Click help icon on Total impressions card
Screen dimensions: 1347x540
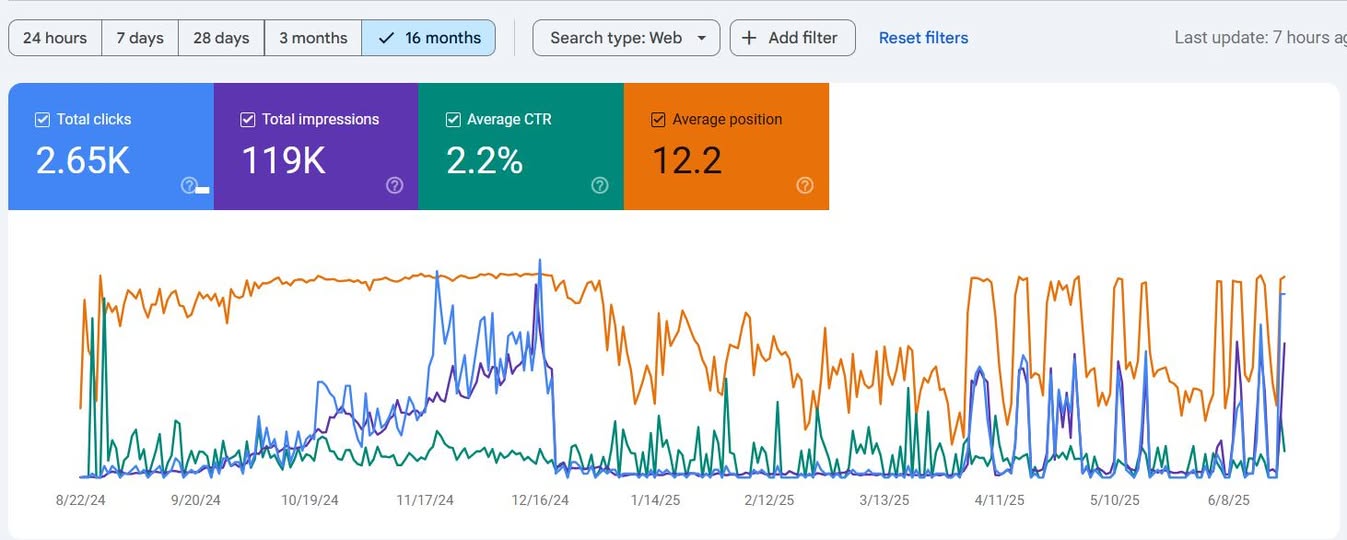394,185
